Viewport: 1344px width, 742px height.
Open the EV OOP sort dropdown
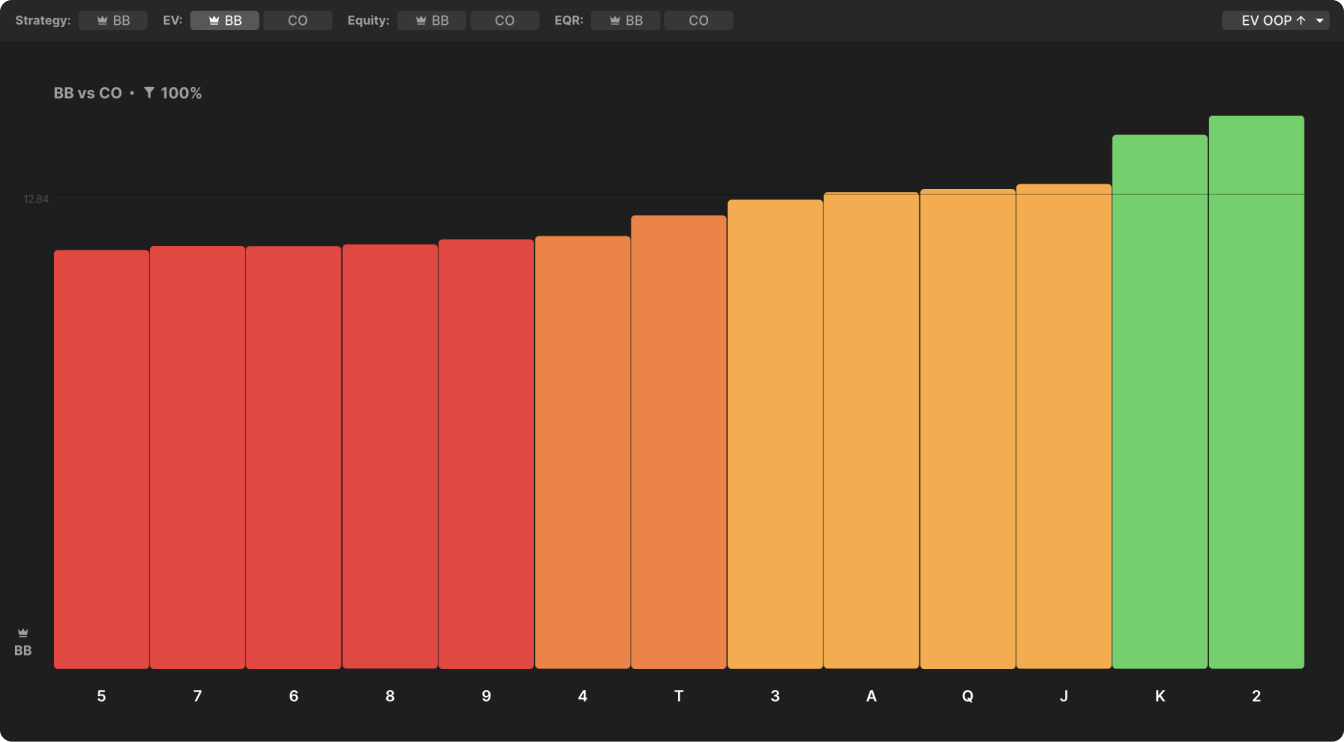tap(1275, 20)
